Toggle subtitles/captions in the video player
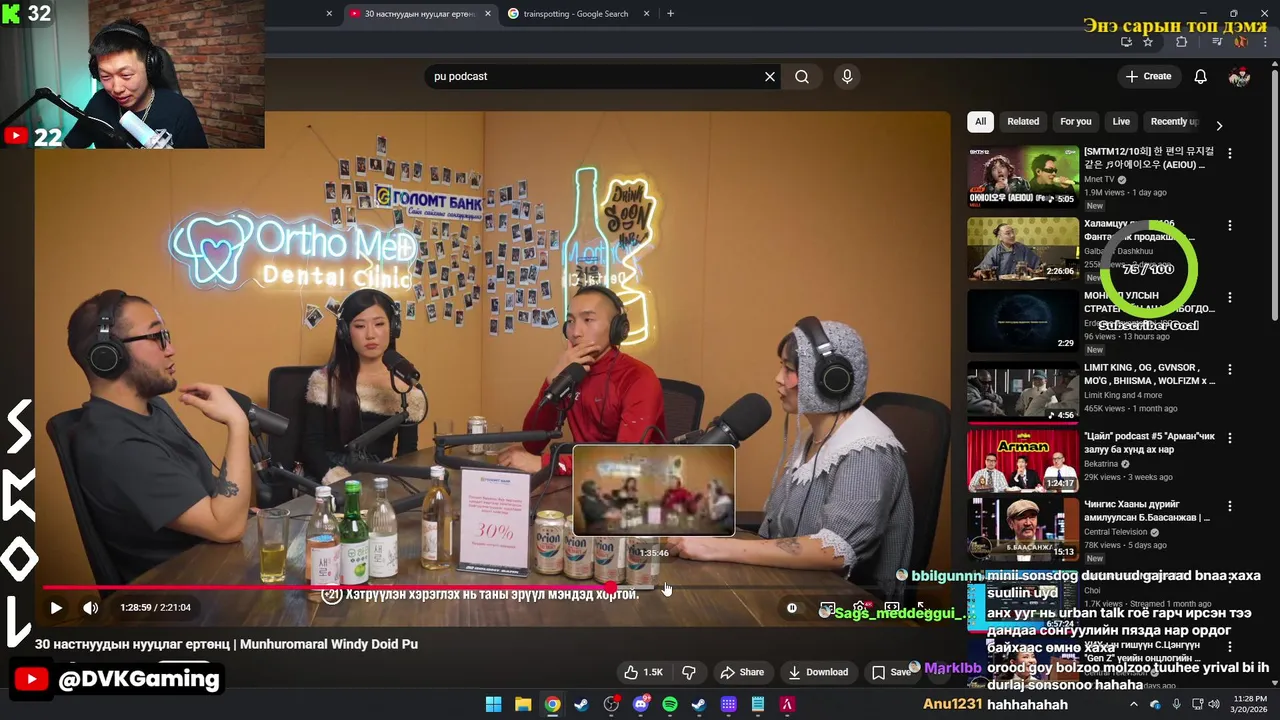 pos(827,607)
